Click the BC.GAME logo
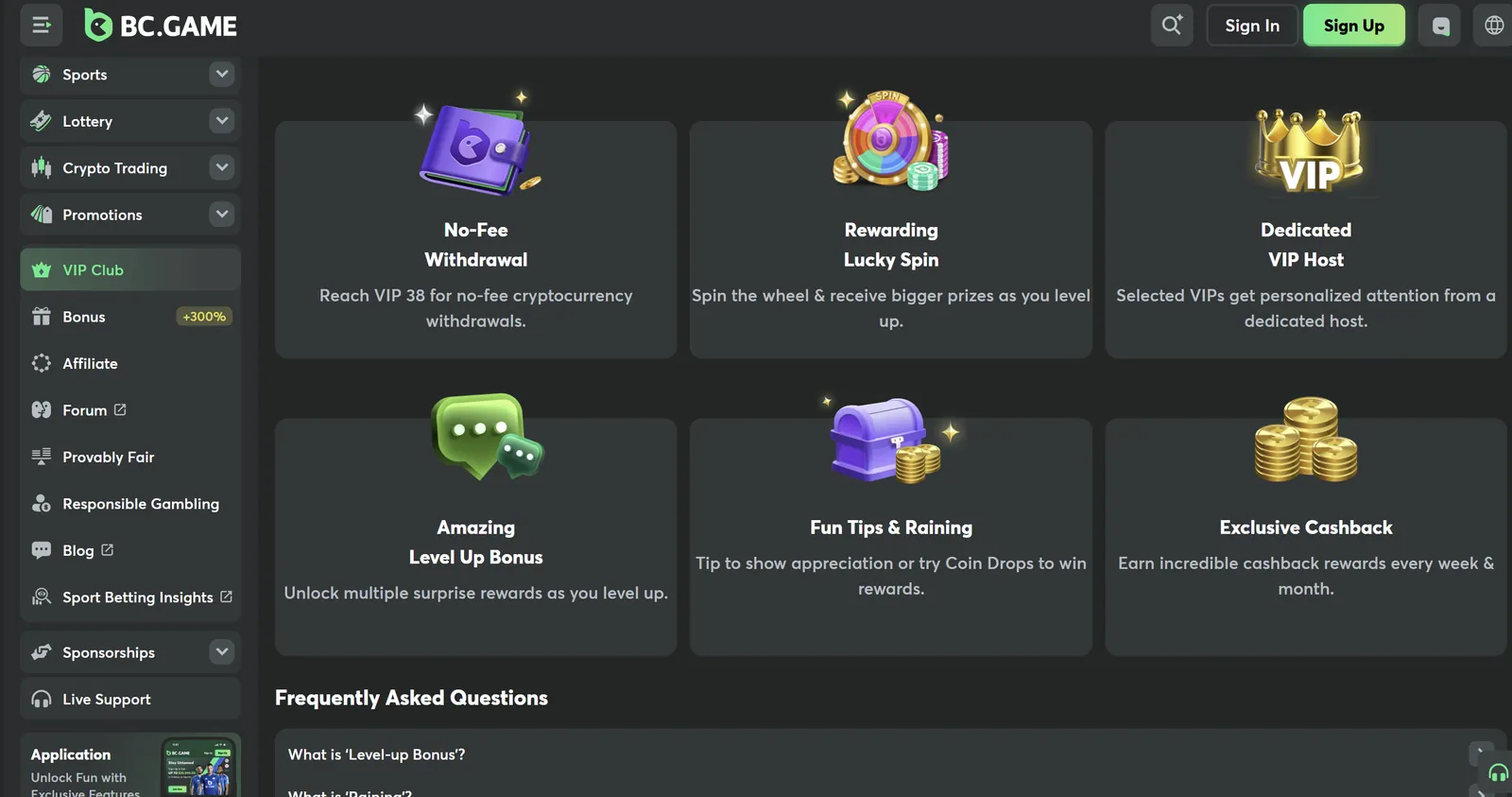 pyautogui.click(x=161, y=26)
